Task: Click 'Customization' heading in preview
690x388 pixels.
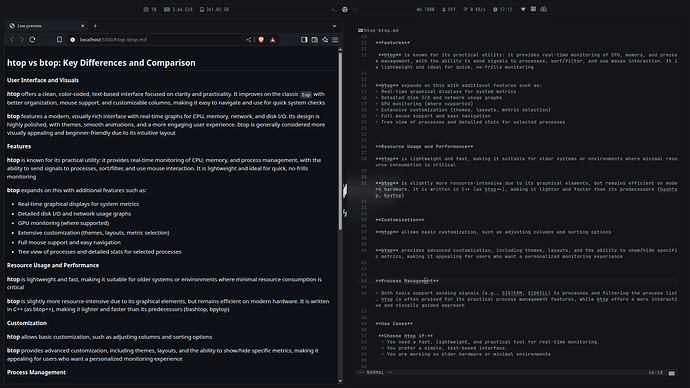Action: pos(26,323)
